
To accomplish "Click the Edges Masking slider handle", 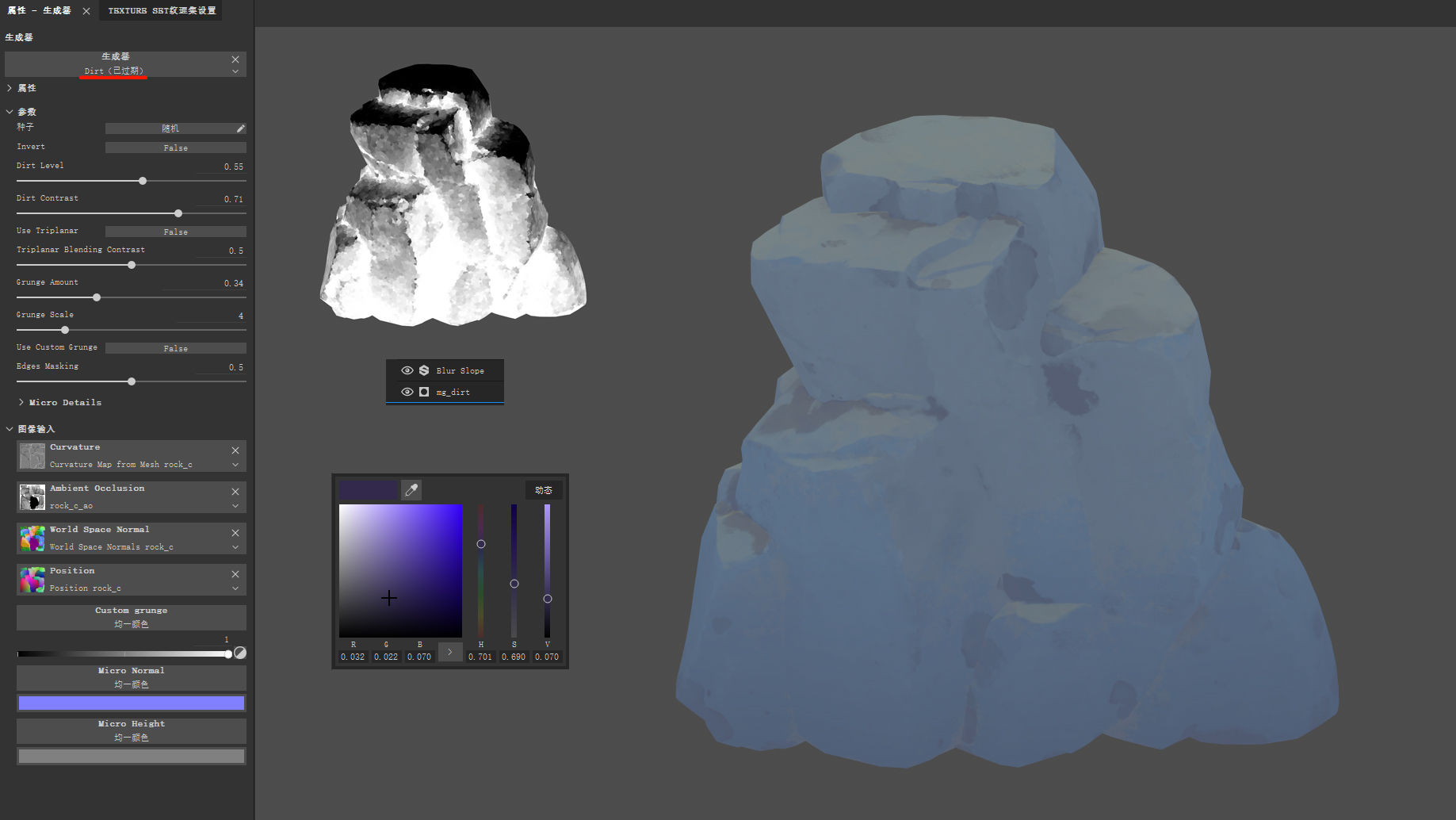I will tap(132, 381).
